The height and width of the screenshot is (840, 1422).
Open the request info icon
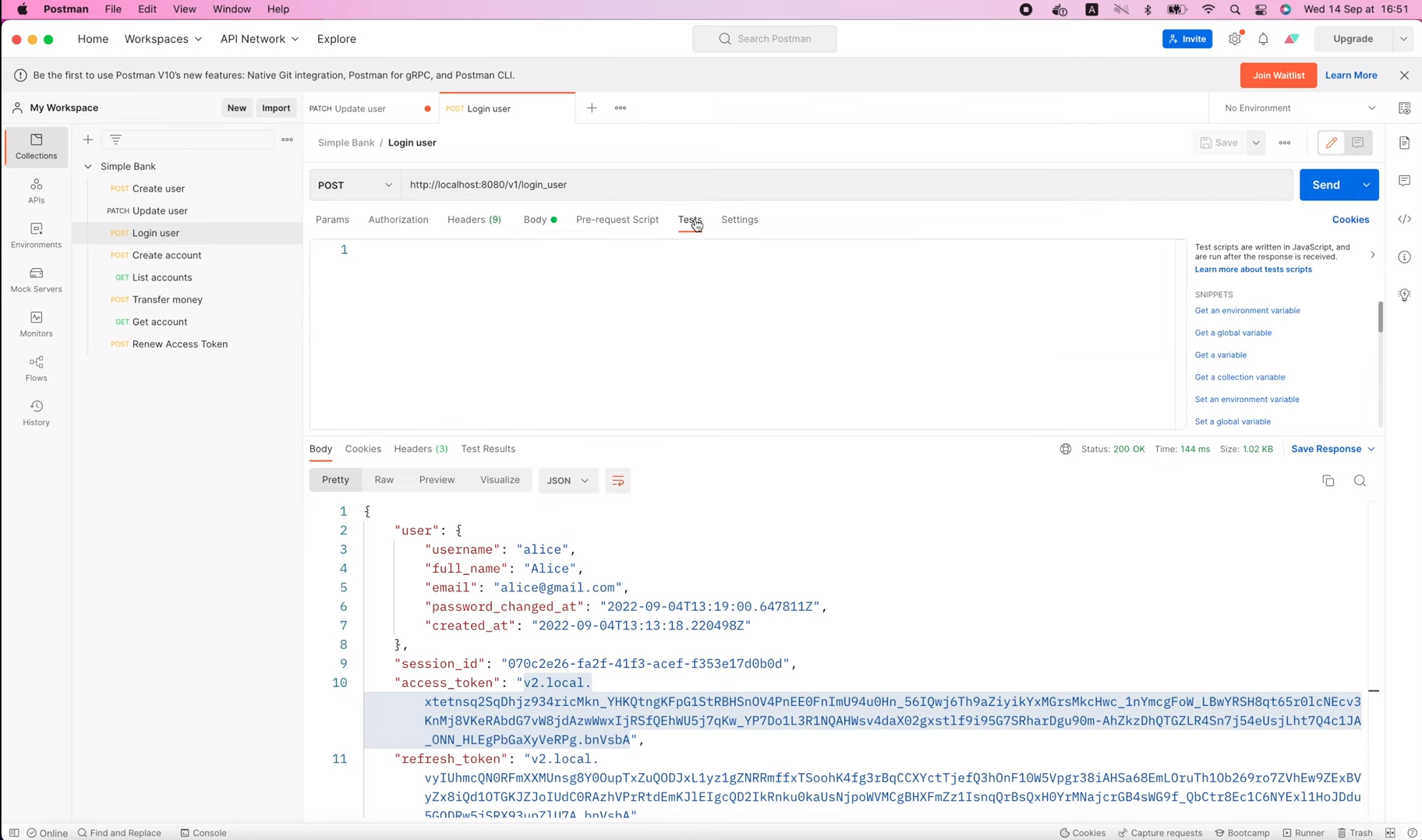[1404, 257]
